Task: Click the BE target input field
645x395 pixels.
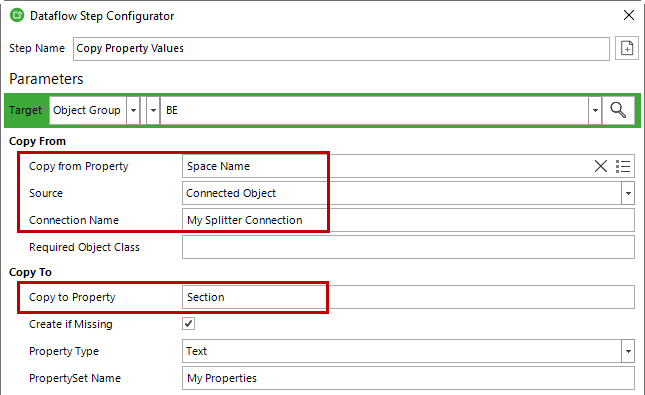Action: pyautogui.click(x=374, y=110)
